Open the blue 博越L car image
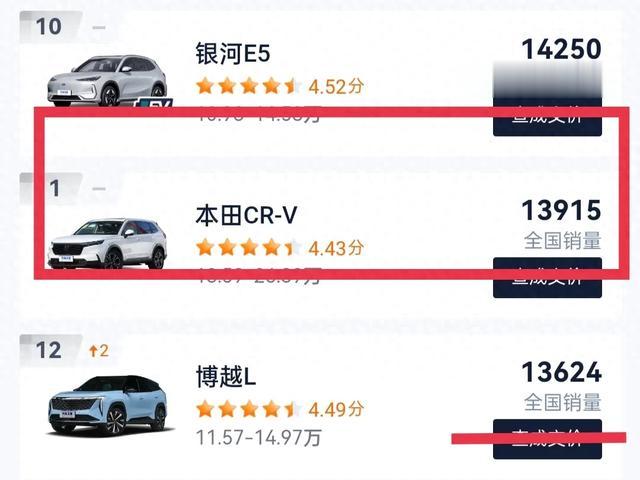Image resolution: width=640 pixels, height=480 pixels. click(107, 405)
